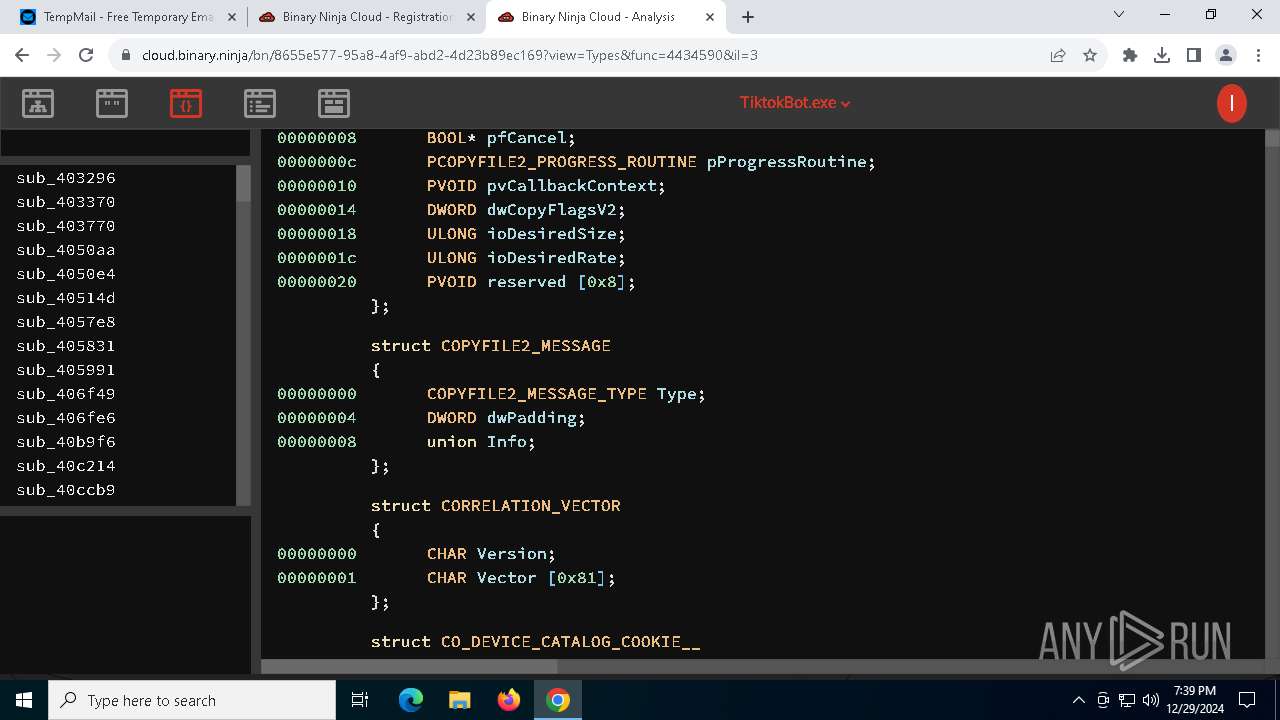
Task: Open the Chrome three-dot menu
Action: (x=1258, y=56)
